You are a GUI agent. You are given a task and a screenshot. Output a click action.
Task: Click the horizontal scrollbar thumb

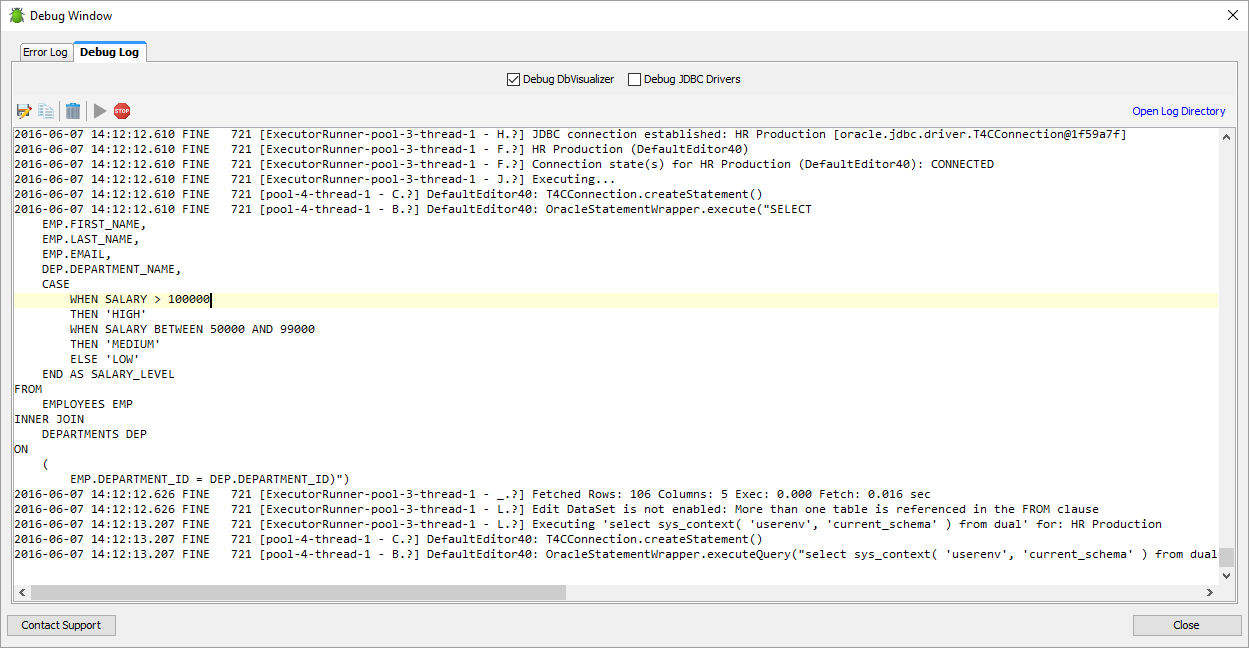300,592
